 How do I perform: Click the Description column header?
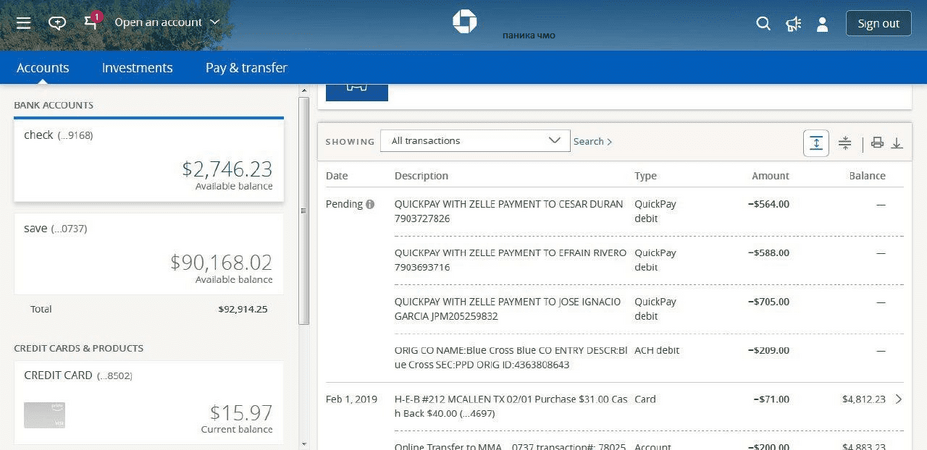(421, 176)
